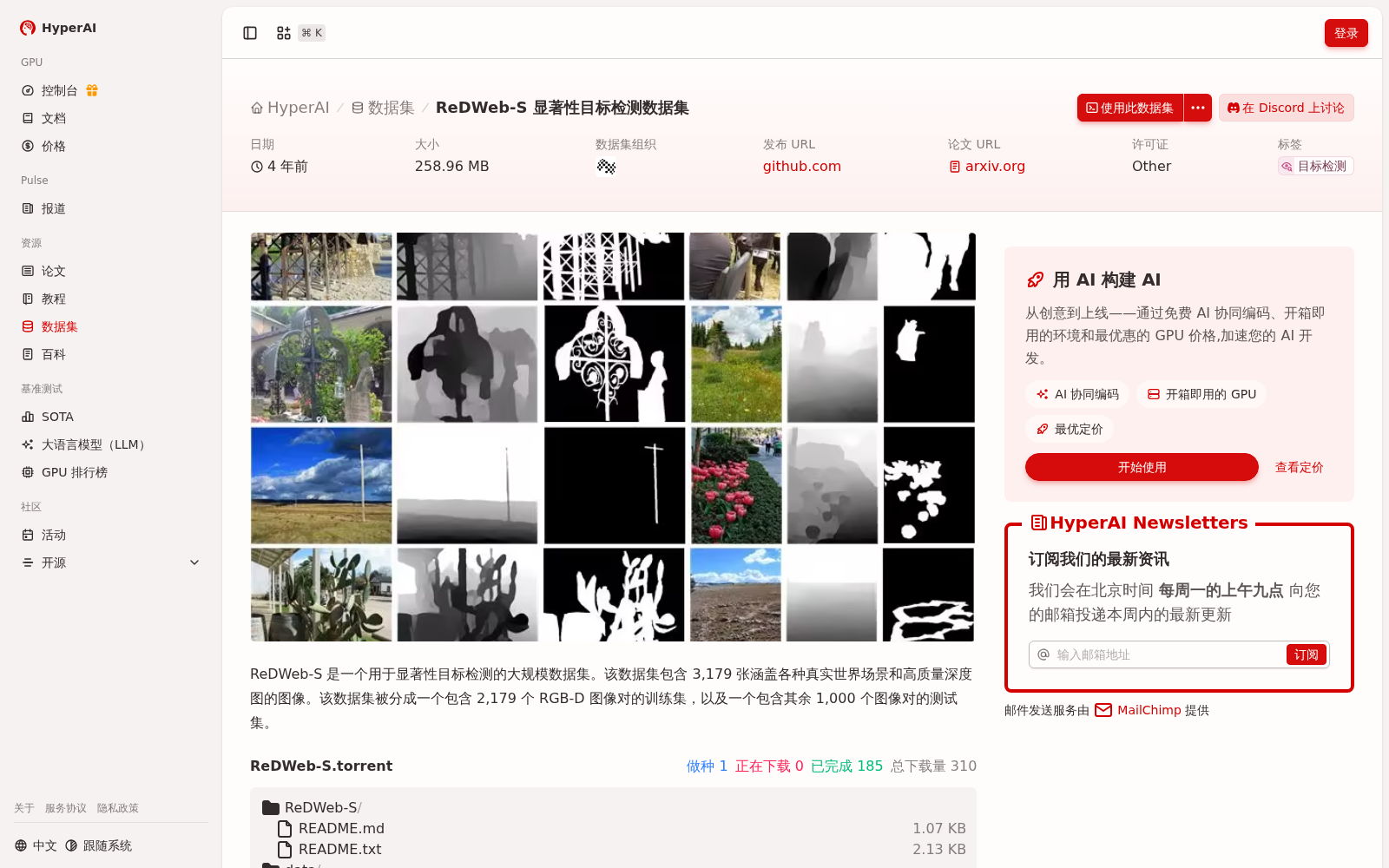The width and height of the screenshot is (1389, 868).
Task: Click the 258.96 MB size value
Action: pyautogui.click(x=451, y=166)
